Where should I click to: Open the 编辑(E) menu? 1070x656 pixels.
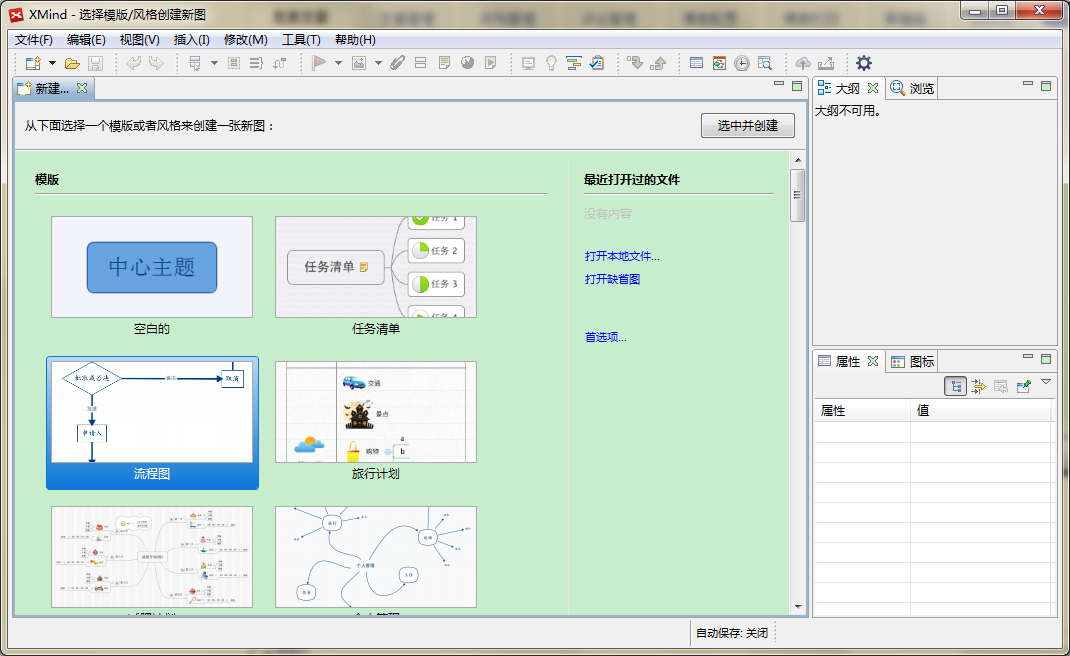click(x=86, y=40)
